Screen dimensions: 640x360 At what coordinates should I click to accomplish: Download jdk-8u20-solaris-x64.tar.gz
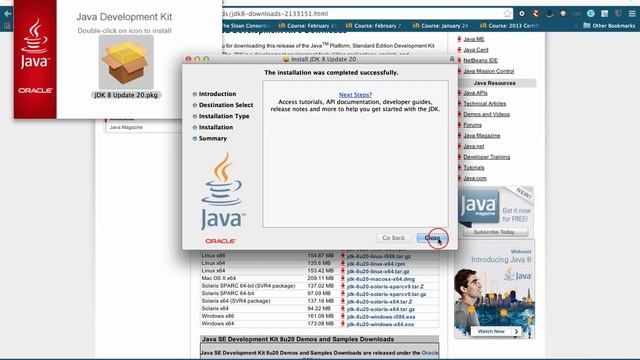point(381,309)
